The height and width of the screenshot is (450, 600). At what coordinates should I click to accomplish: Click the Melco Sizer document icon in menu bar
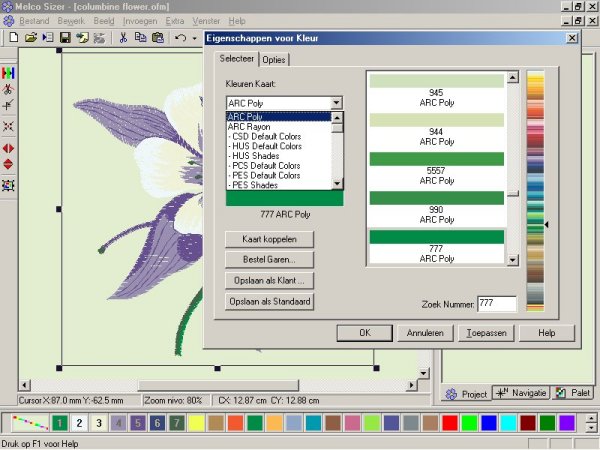[x=8, y=21]
